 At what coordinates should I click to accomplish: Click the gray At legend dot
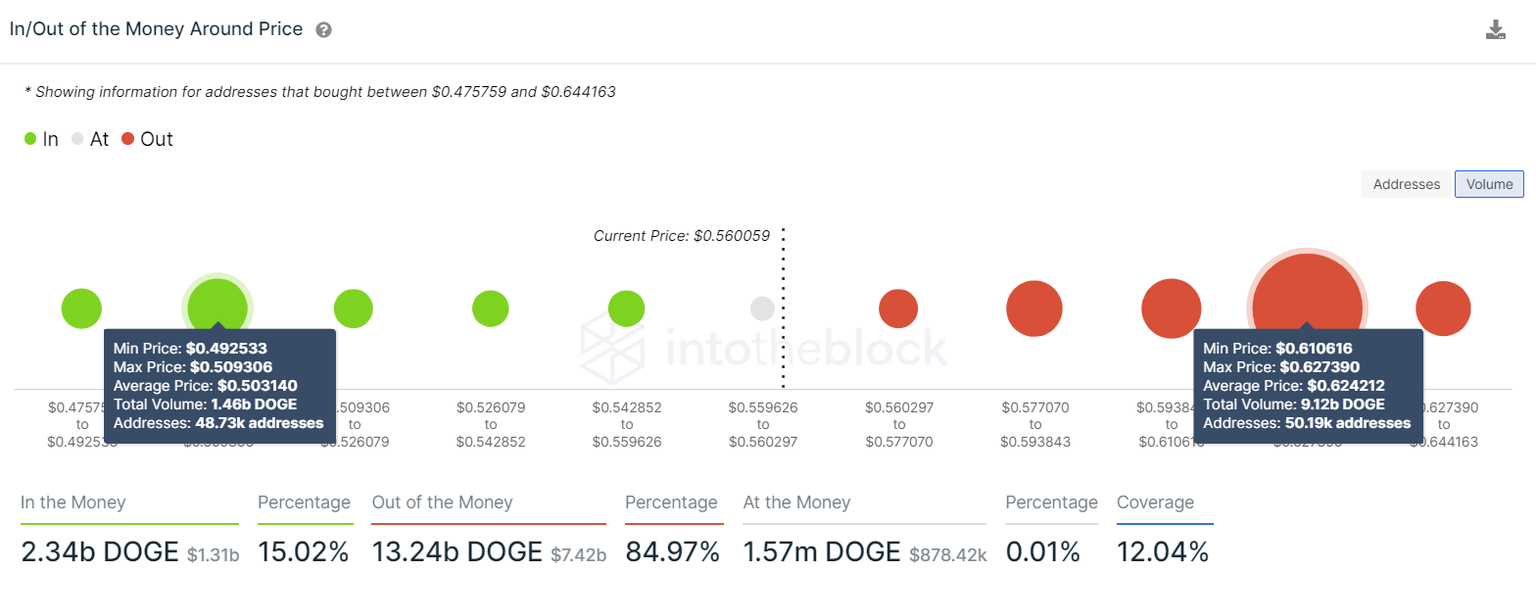click(x=76, y=139)
